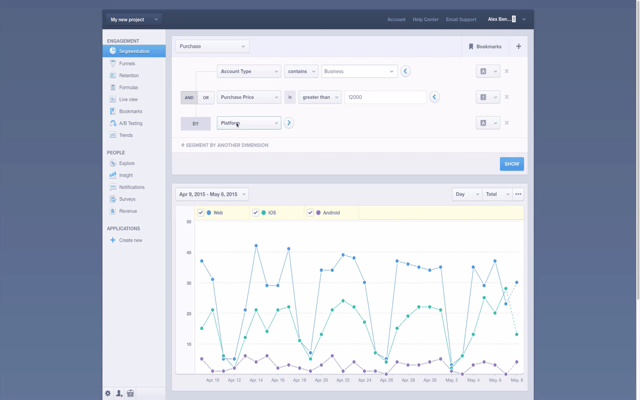The height and width of the screenshot is (400, 640).
Task: Click the Formulas icon in the sidebar
Action: click(113, 87)
